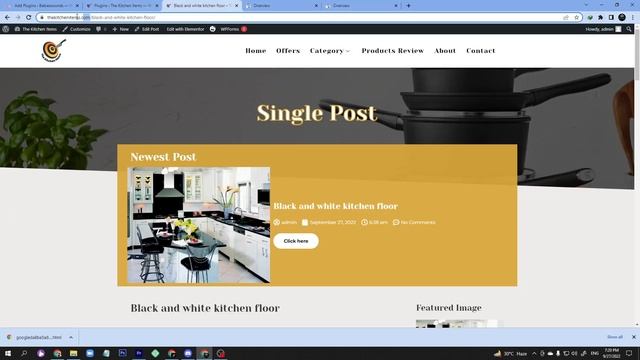This screenshot has width=640, height=360.
Task: Click the admin author link
Action: point(285,222)
